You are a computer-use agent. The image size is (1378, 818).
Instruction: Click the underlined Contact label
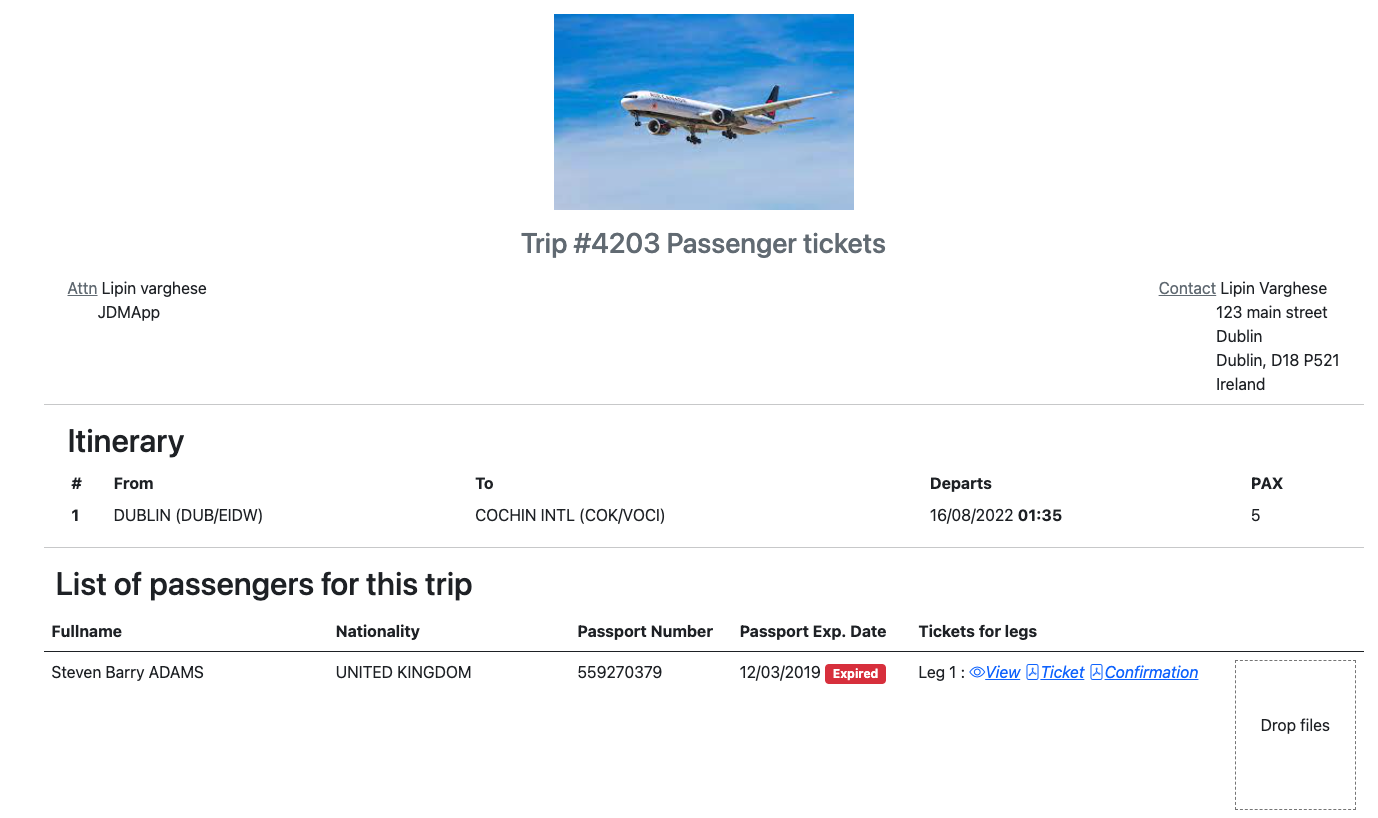(x=1187, y=289)
